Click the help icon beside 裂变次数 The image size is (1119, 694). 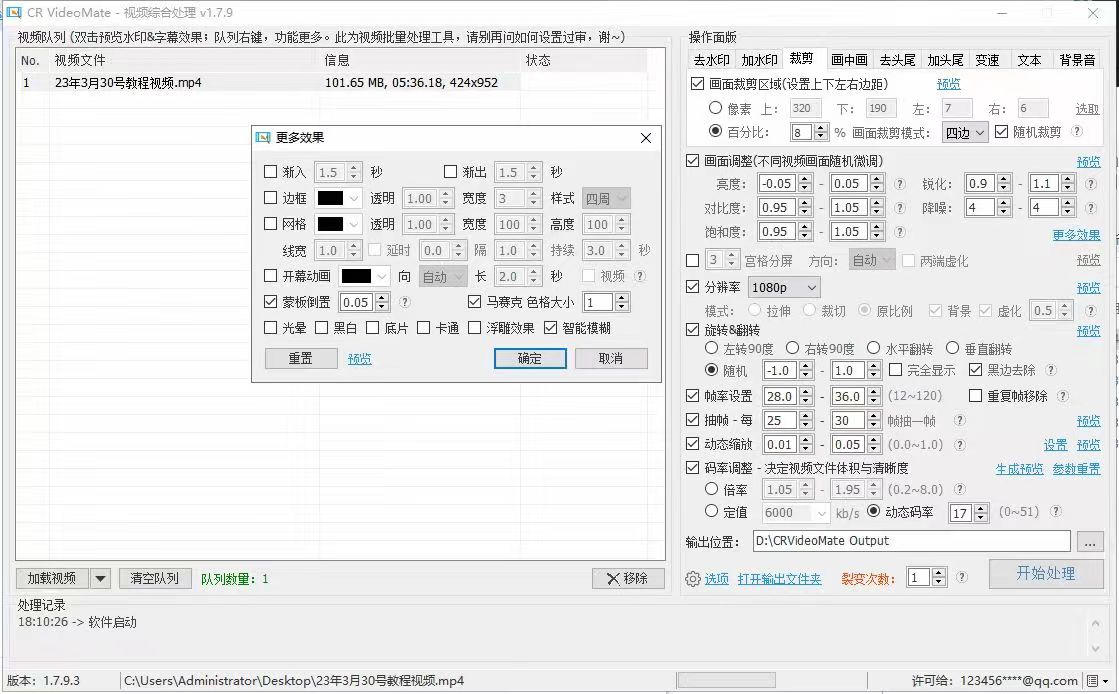tap(961, 577)
